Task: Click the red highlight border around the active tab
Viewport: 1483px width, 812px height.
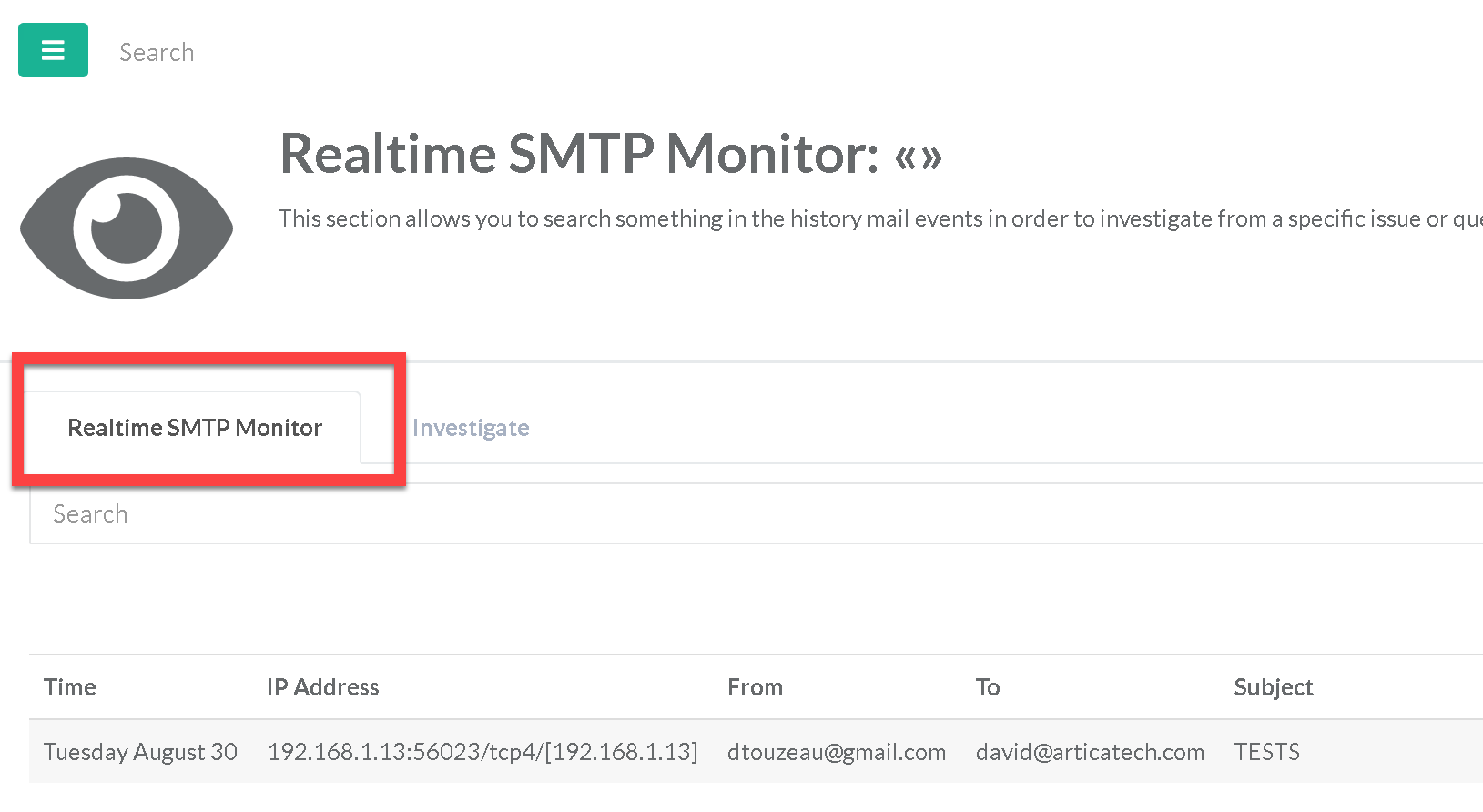Action: [399, 419]
